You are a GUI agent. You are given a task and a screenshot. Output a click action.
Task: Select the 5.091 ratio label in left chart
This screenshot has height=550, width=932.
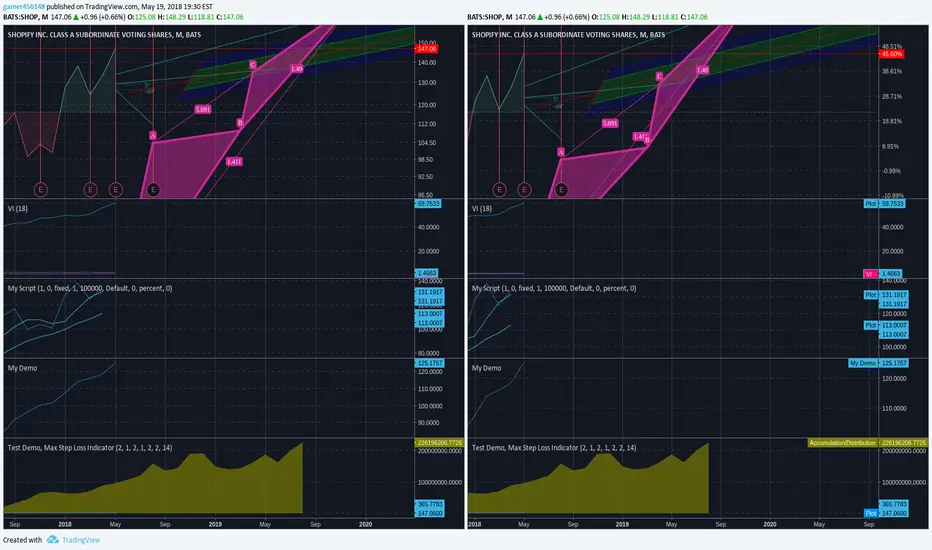pyautogui.click(x=203, y=109)
